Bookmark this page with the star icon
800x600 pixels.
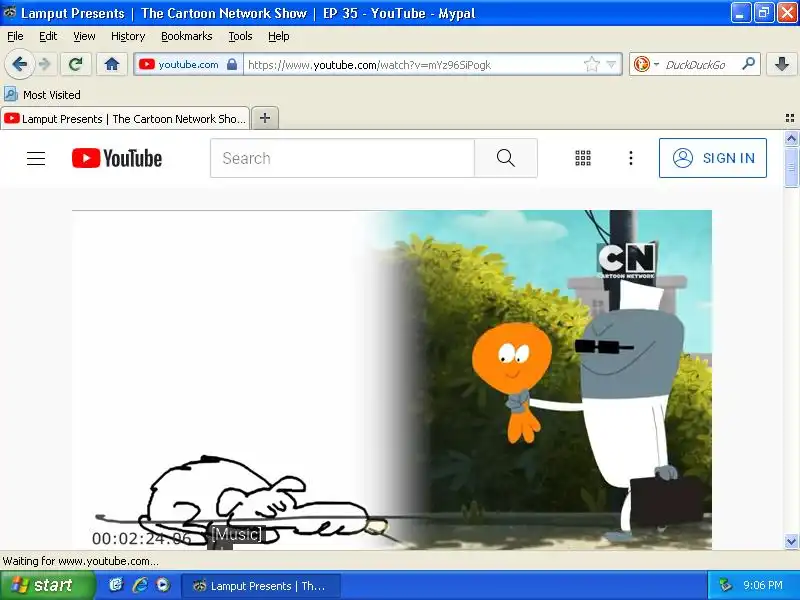[x=592, y=64]
